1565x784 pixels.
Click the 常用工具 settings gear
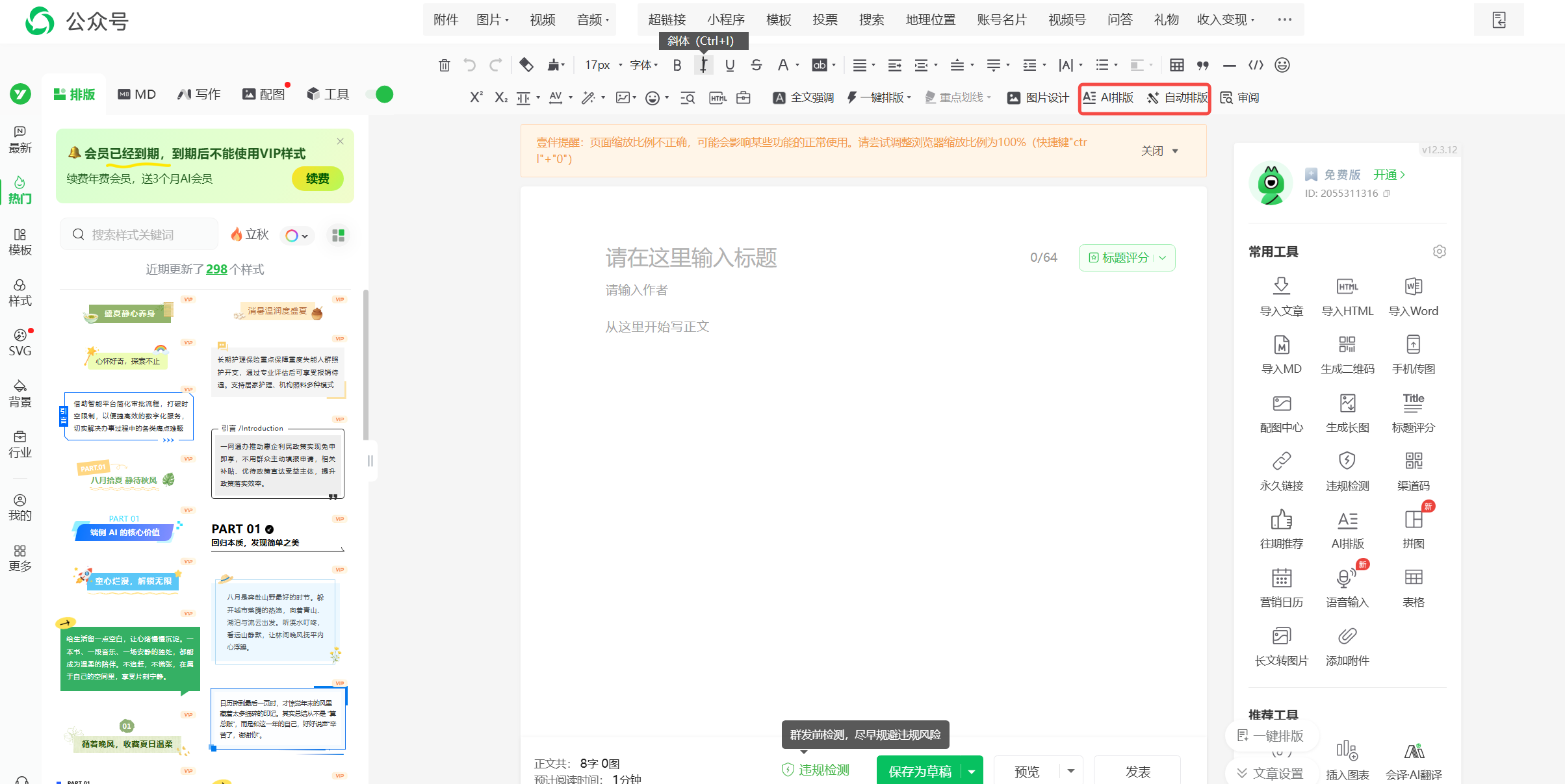pos(1439,251)
